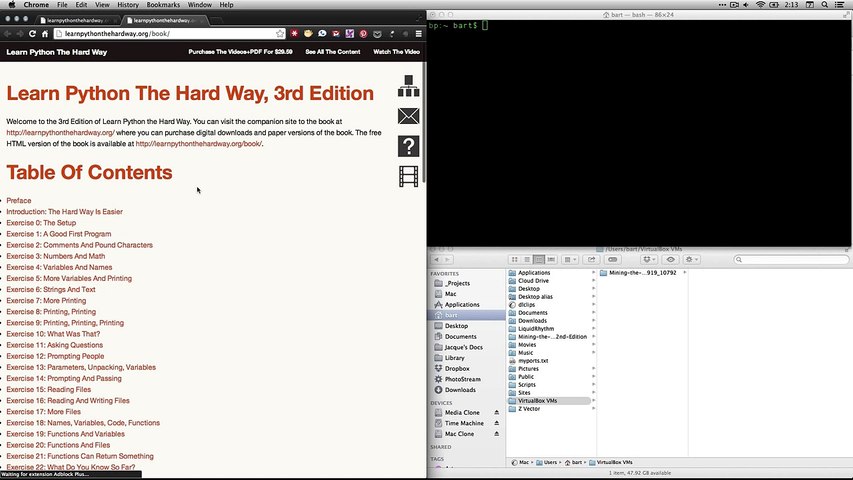
Task: Click the Pinterest extension icon
Action: [x=363, y=34]
